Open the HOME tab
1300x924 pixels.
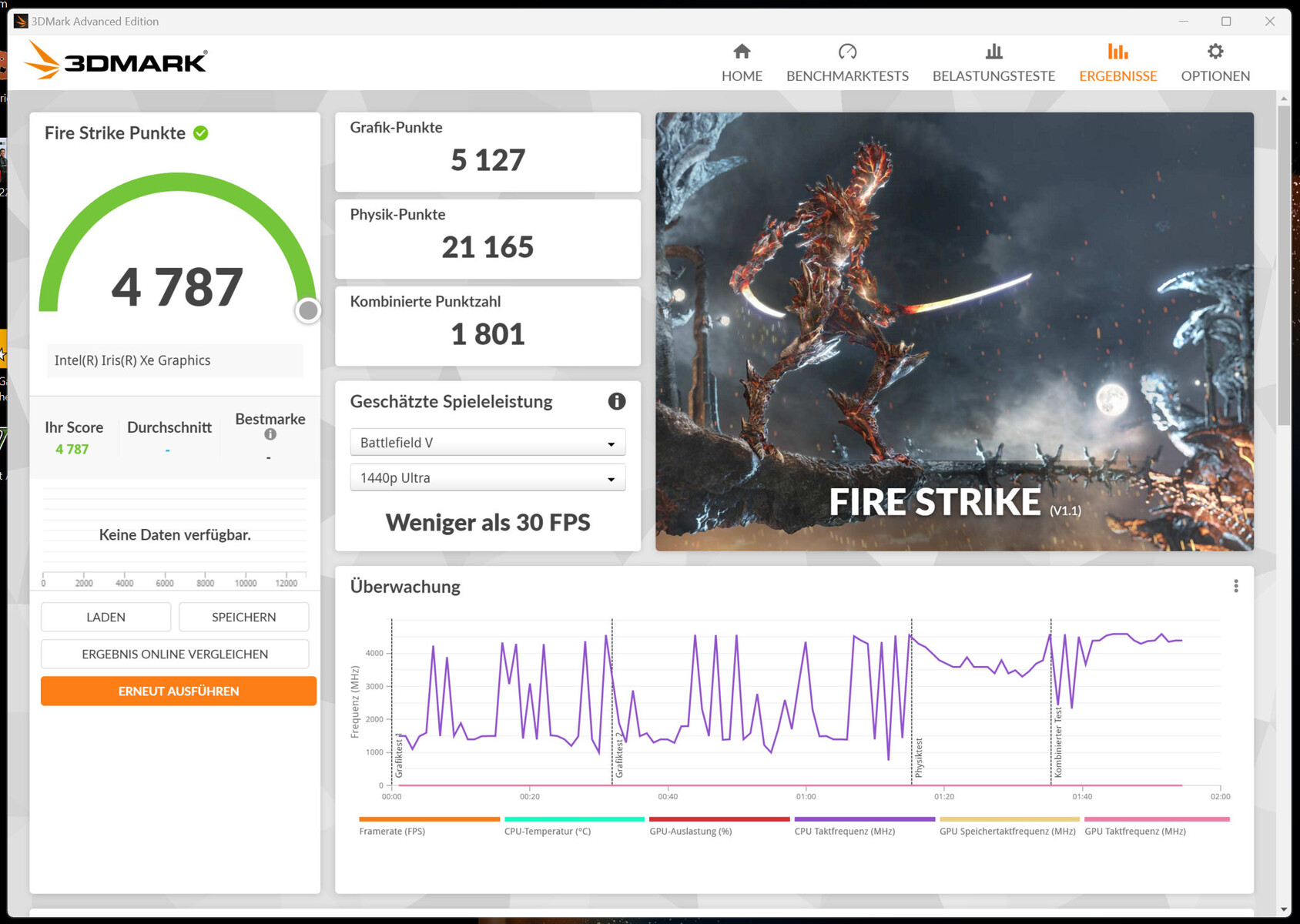[x=742, y=63]
